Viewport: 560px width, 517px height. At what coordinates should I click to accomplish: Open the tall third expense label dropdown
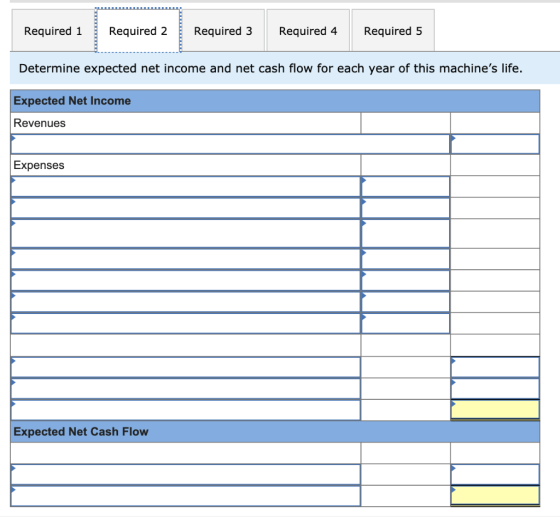[x=185, y=234]
